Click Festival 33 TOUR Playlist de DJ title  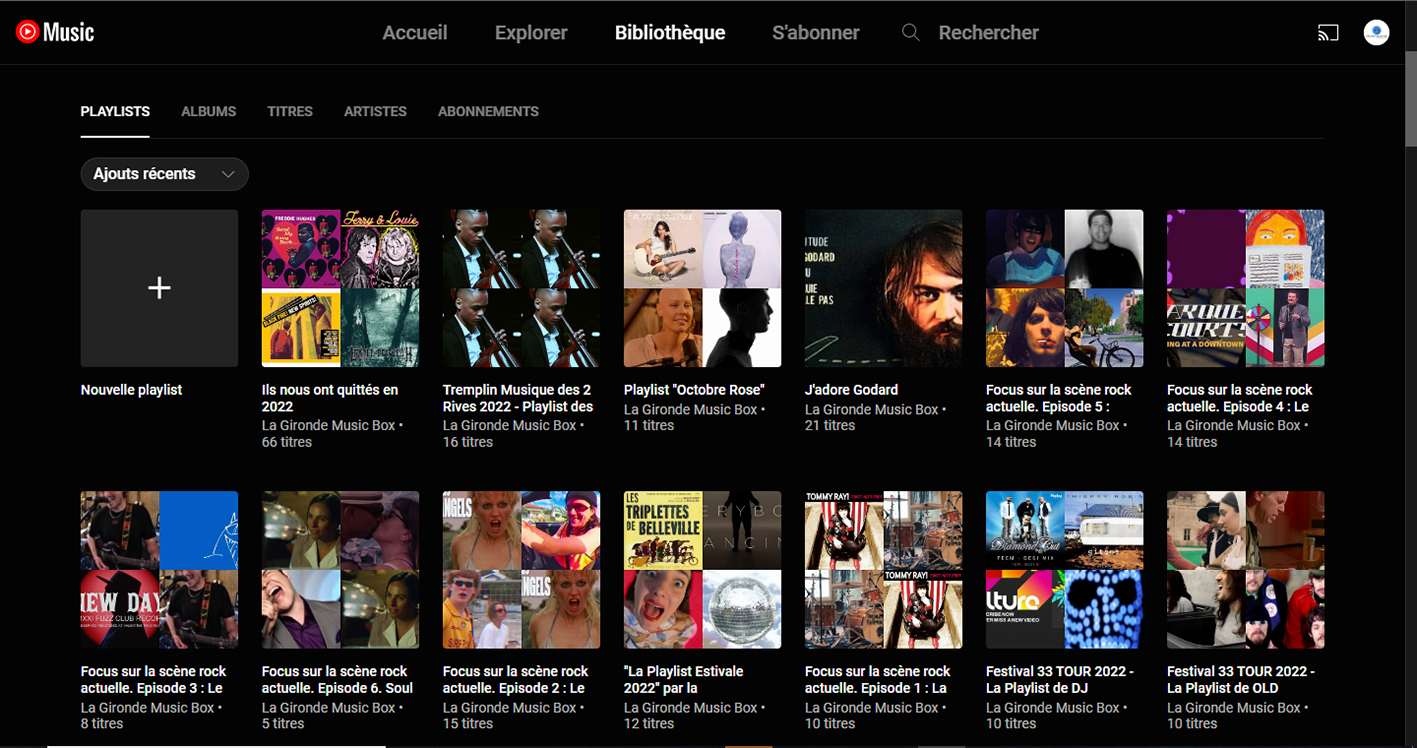[x=1060, y=680]
